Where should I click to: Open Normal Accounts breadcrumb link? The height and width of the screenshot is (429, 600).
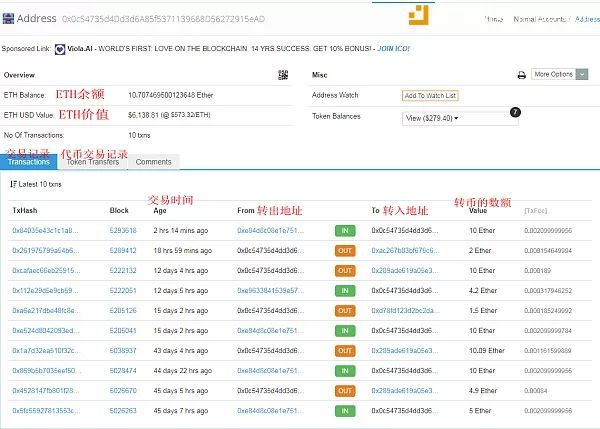tap(539, 19)
